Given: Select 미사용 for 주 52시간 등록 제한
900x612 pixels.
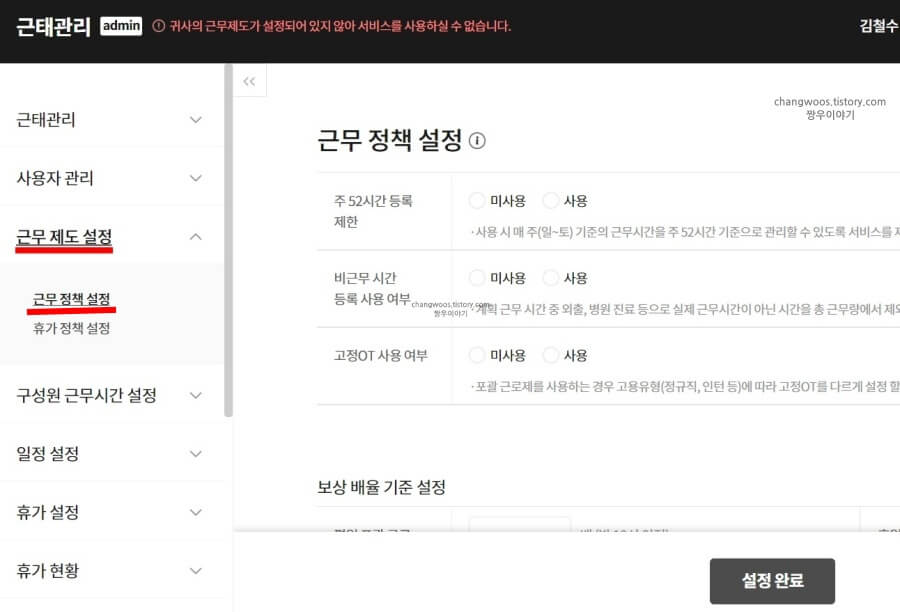Looking at the screenshot, I should pyautogui.click(x=477, y=200).
